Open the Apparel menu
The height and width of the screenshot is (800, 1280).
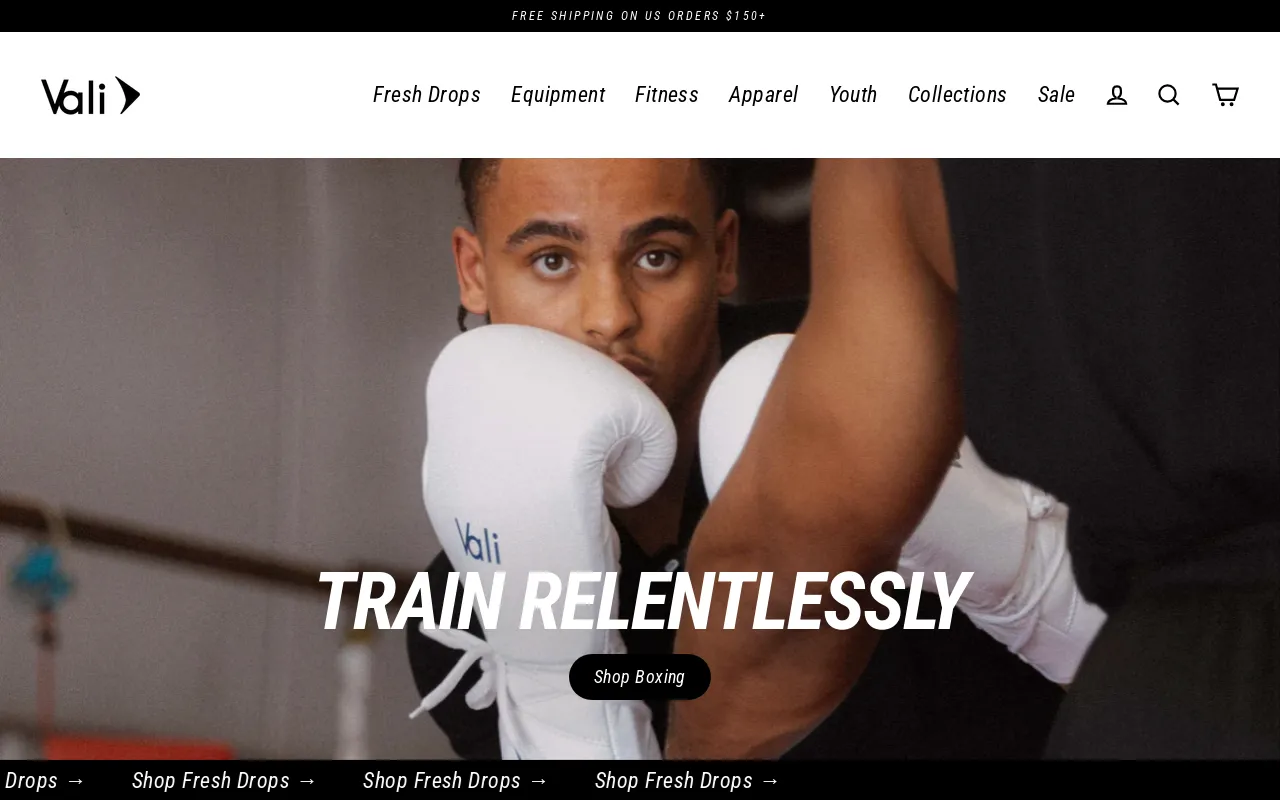[x=764, y=95]
